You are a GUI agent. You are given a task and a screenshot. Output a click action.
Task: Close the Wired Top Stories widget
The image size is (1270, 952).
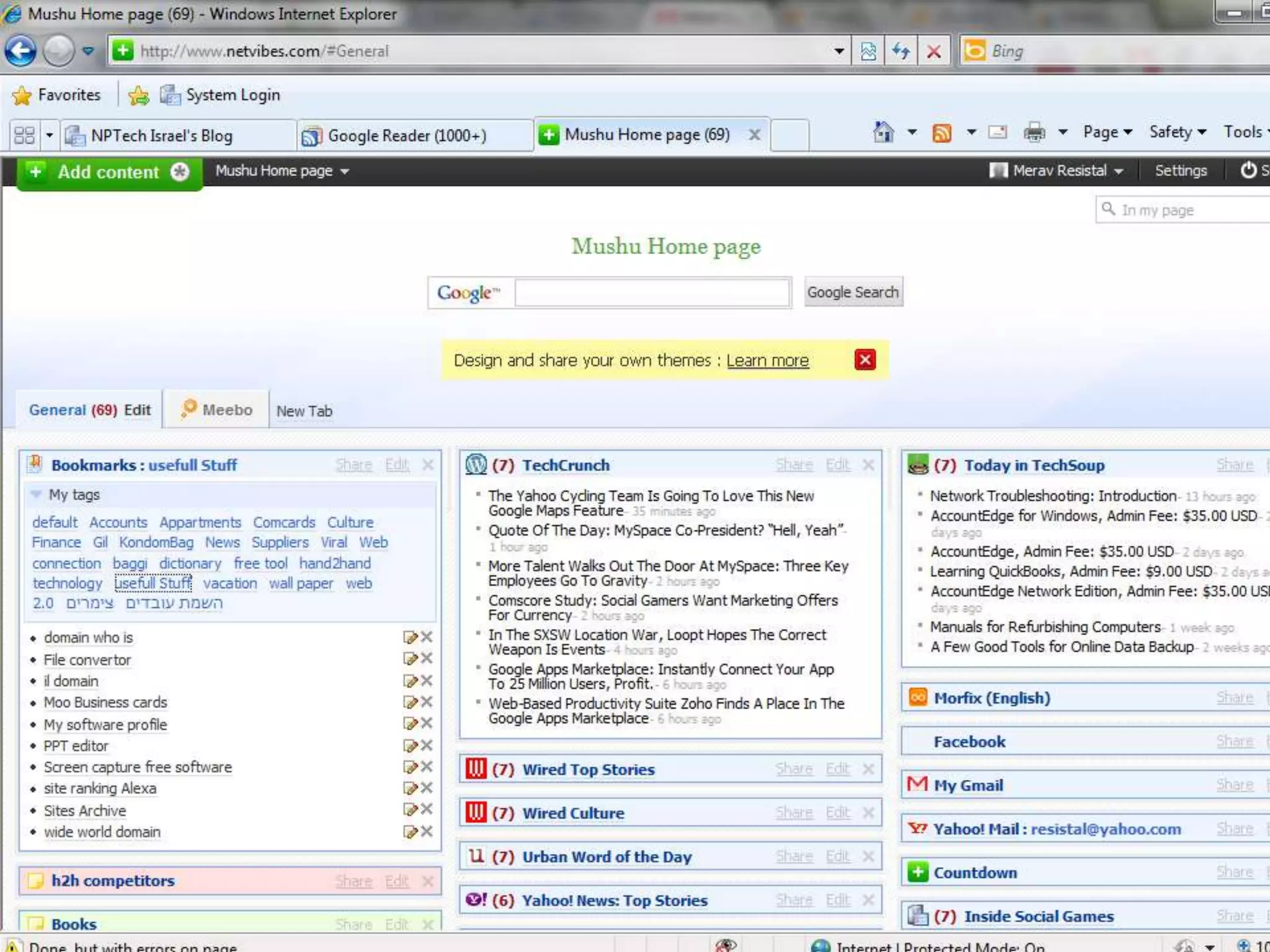869,769
